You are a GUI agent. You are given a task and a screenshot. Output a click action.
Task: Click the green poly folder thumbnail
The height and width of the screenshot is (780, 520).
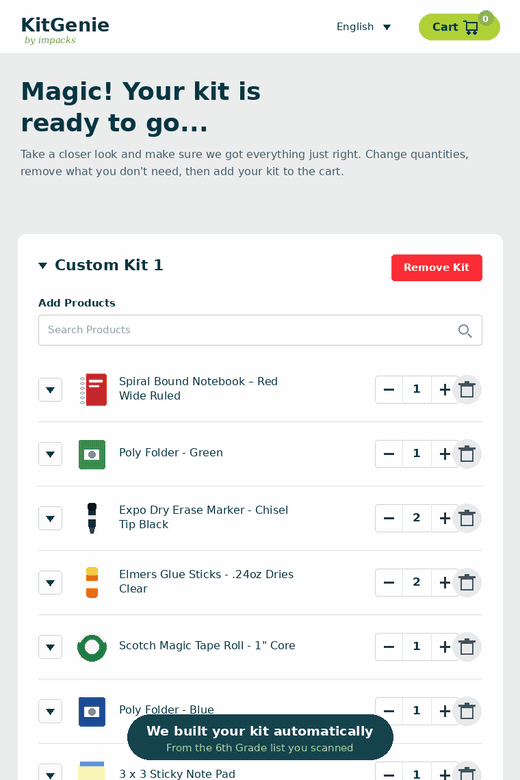92,454
